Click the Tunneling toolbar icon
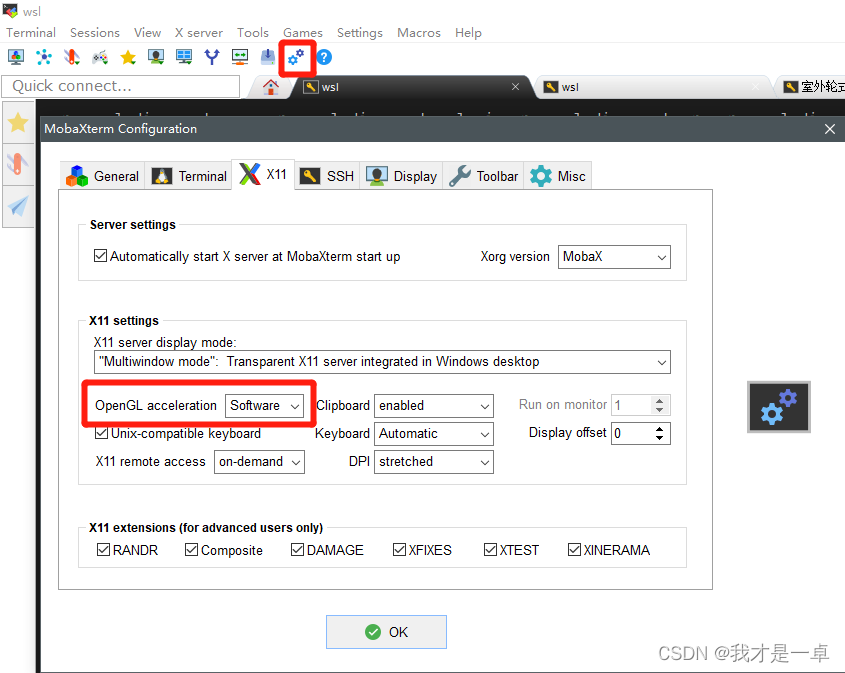 tap(240, 57)
